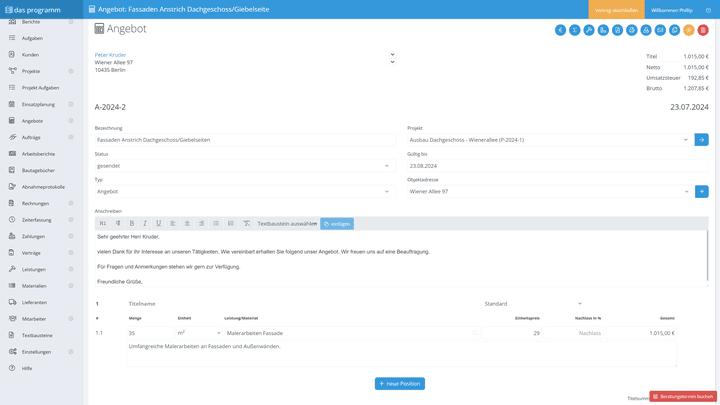Open the Einheit dropdown showing m²
The width and height of the screenshot is (720, 405).
click(198, 333)
